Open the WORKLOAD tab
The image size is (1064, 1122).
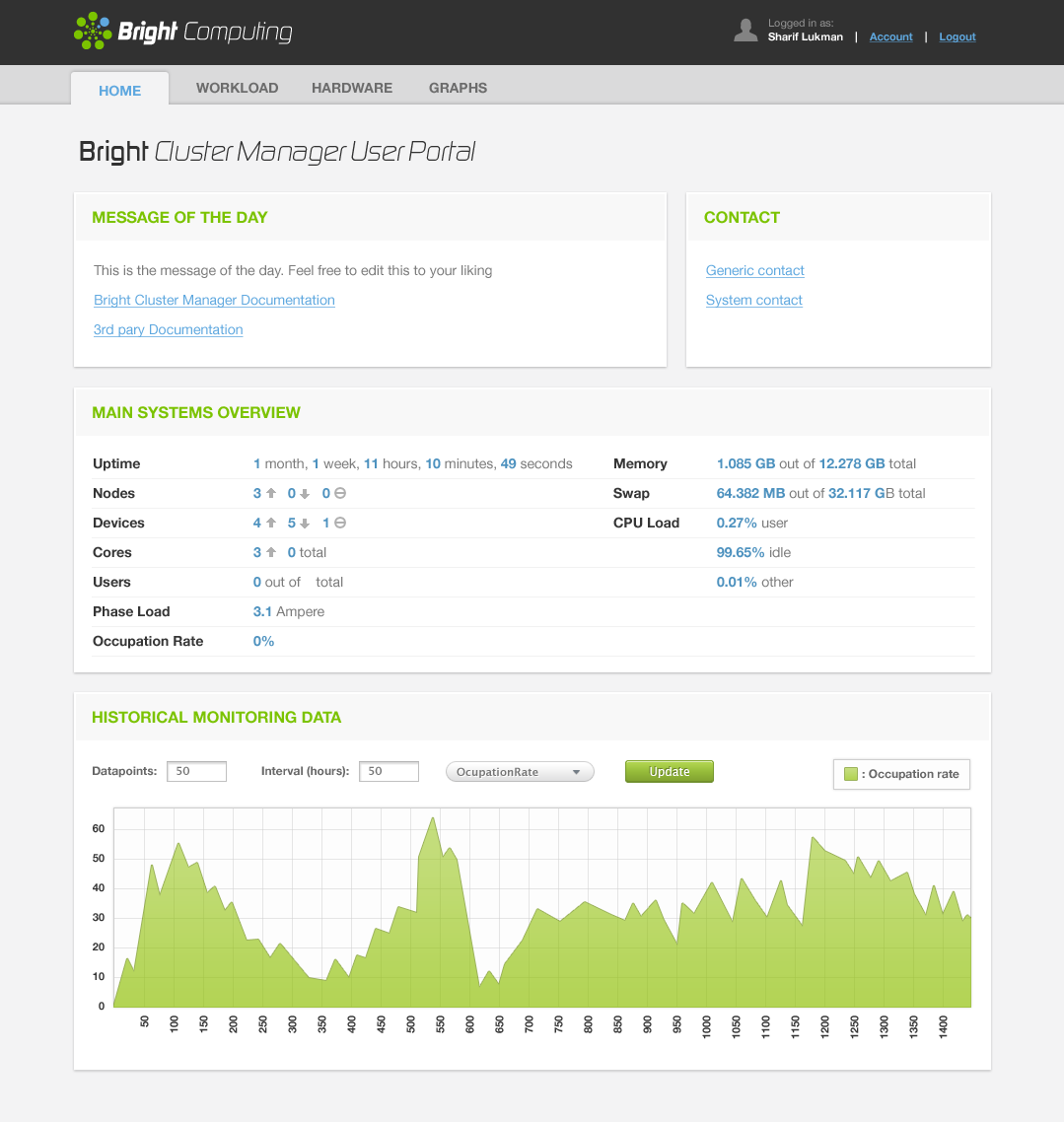[237, 88]
